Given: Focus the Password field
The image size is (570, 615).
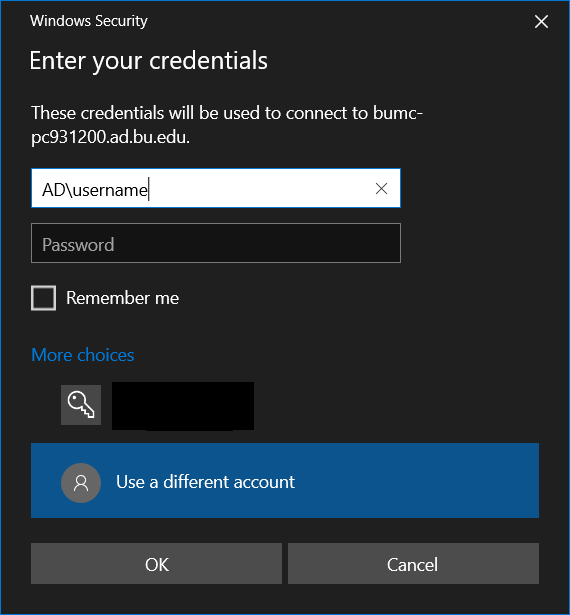Looking at the screenshot, I should tap(216, 243).
